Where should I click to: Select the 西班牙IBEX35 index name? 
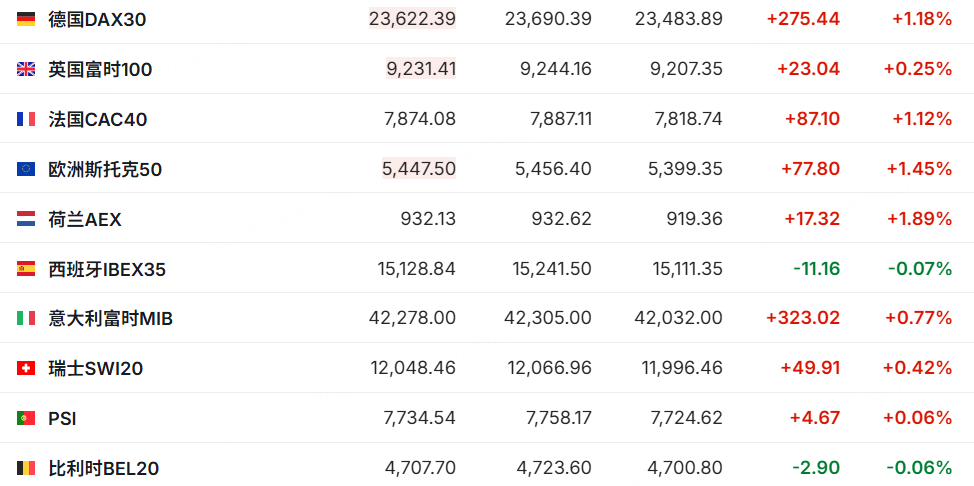[107, 269]
